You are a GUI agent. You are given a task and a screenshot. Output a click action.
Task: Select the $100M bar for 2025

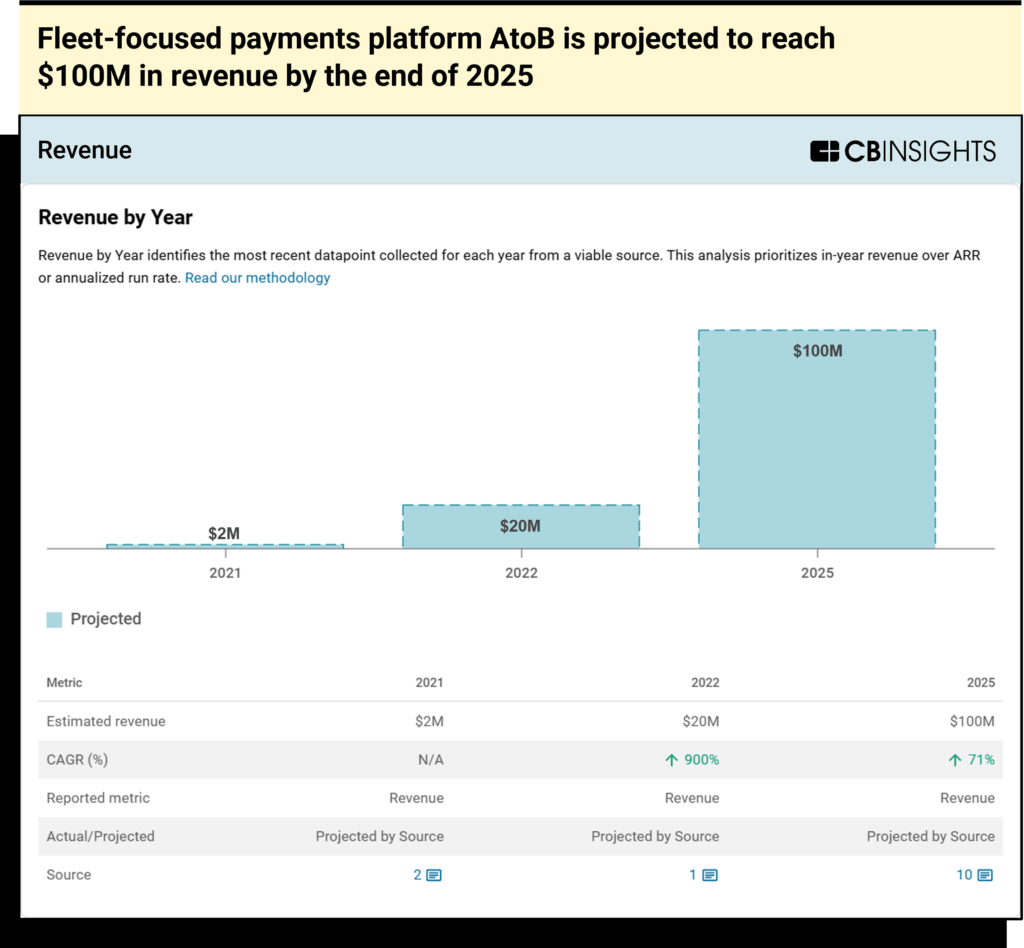816,440
